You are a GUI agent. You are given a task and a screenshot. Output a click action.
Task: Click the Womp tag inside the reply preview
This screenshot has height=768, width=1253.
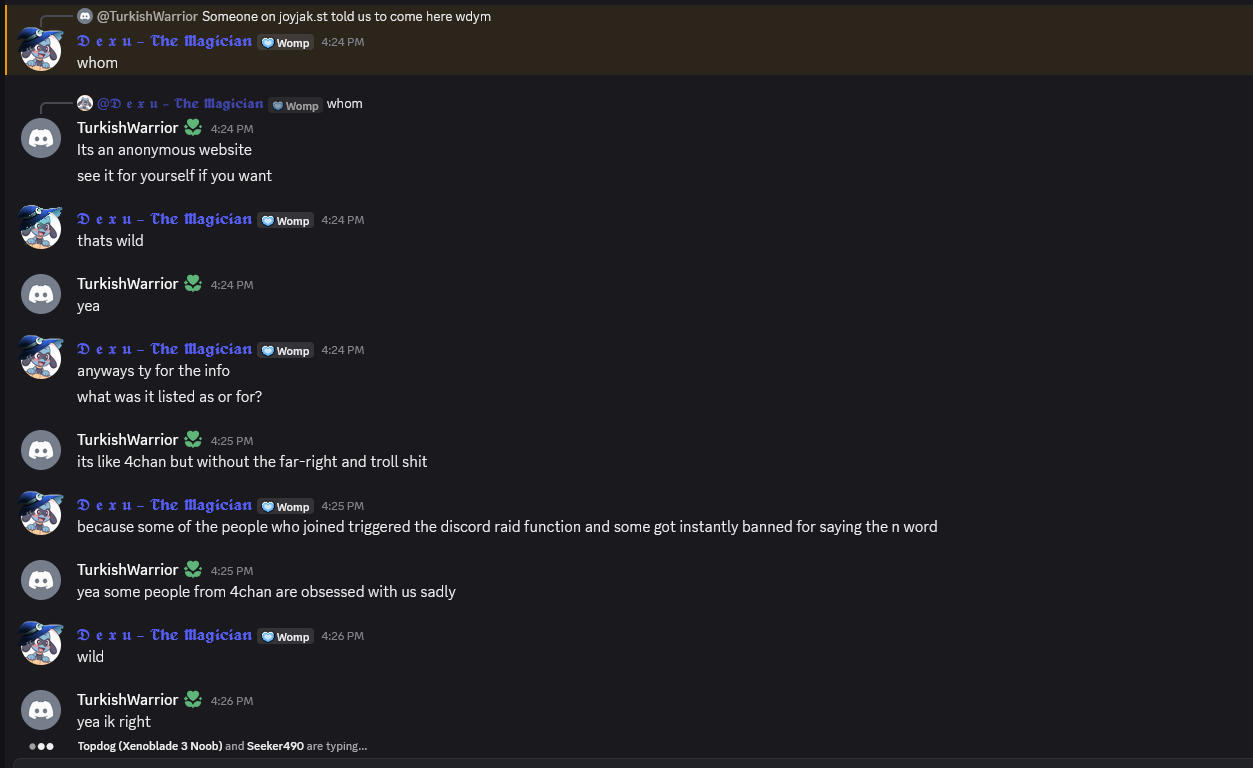(x=295, y=105)
